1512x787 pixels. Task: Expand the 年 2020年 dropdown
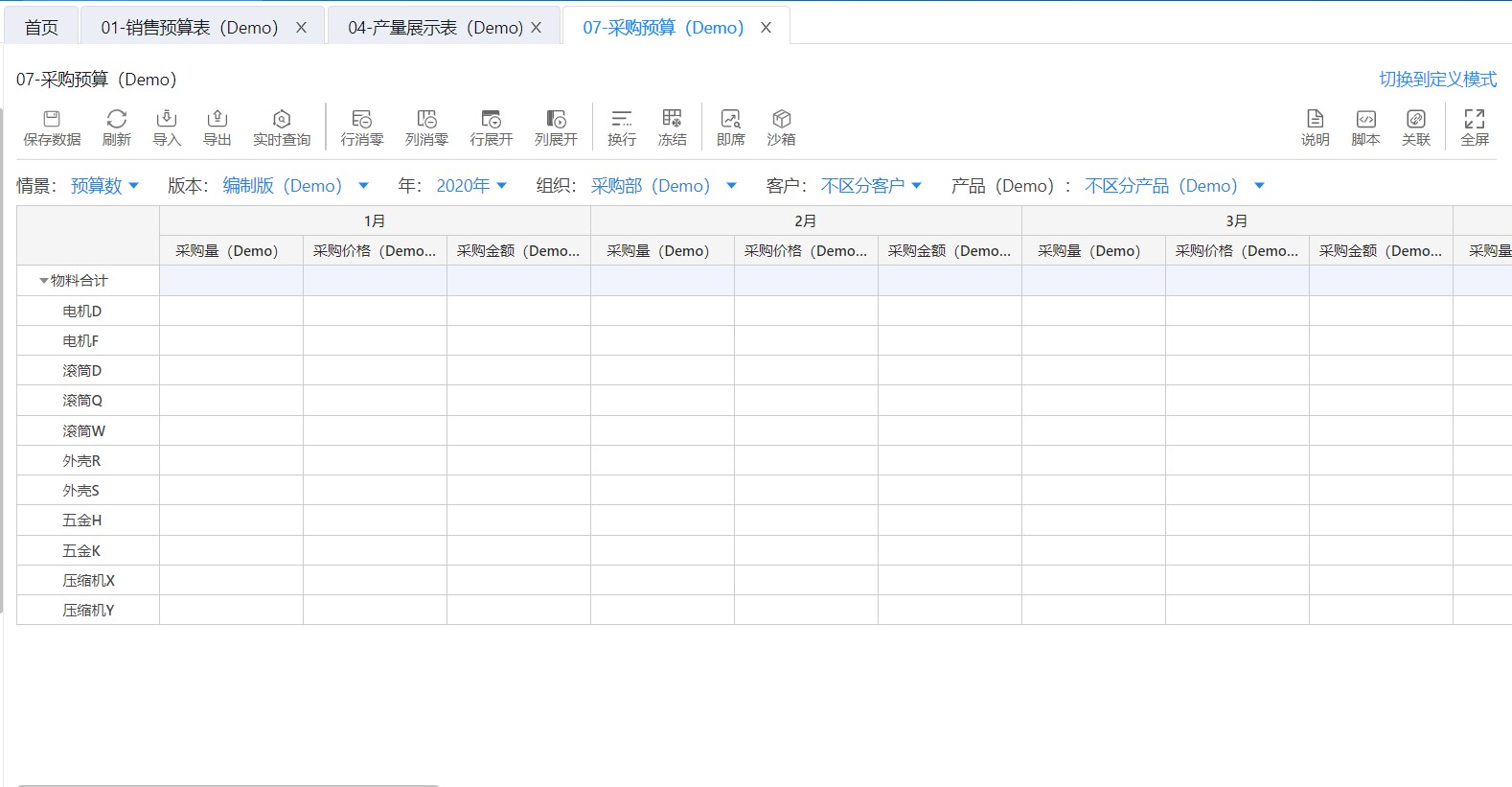(471, 186)
